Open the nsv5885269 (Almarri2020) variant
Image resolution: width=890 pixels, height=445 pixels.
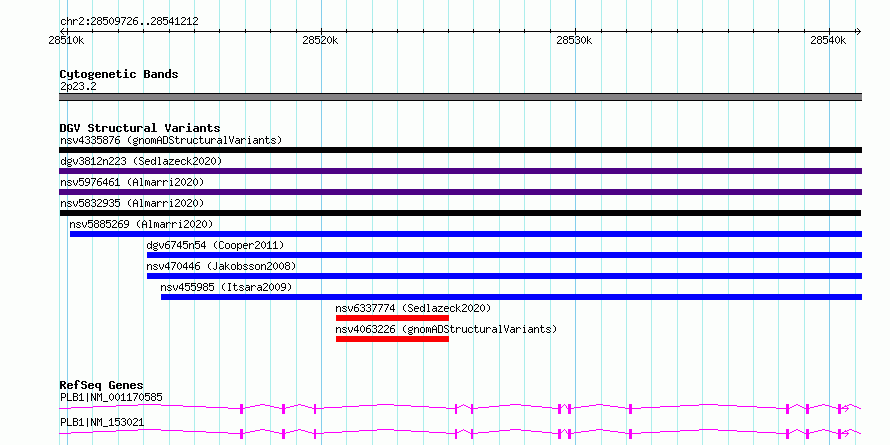click(141, 224)
